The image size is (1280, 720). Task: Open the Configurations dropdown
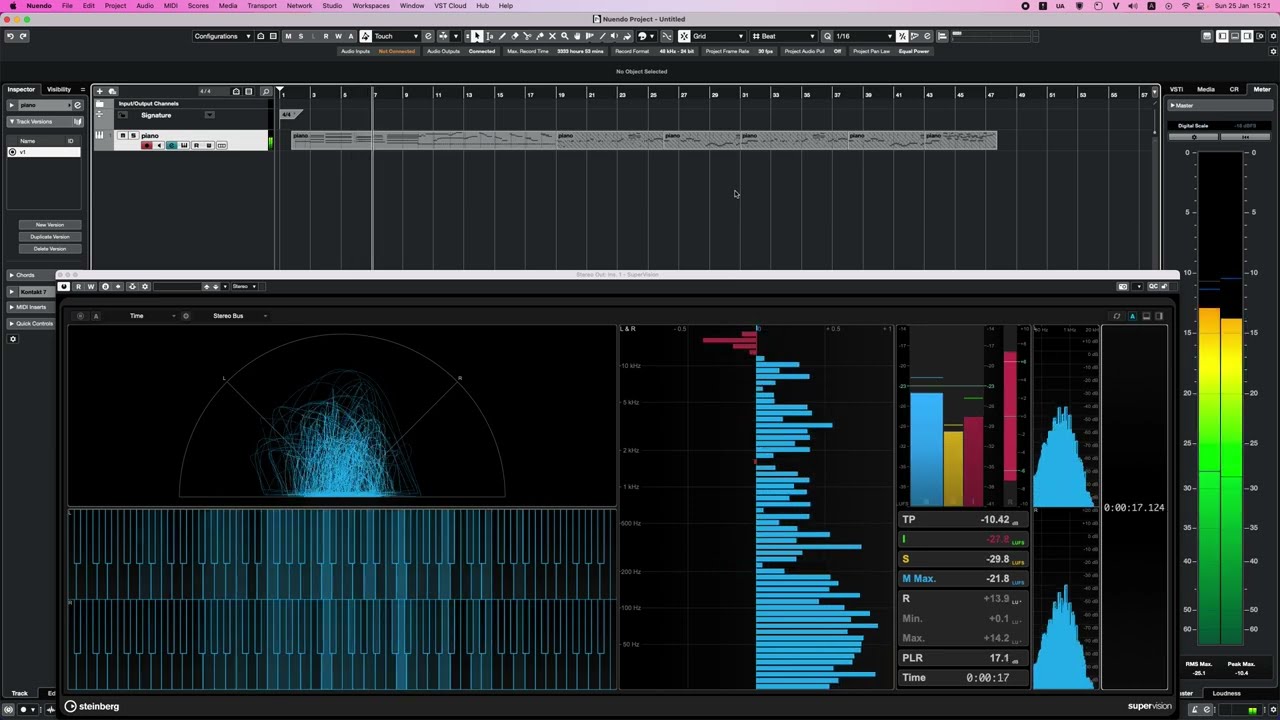[223, 36]
